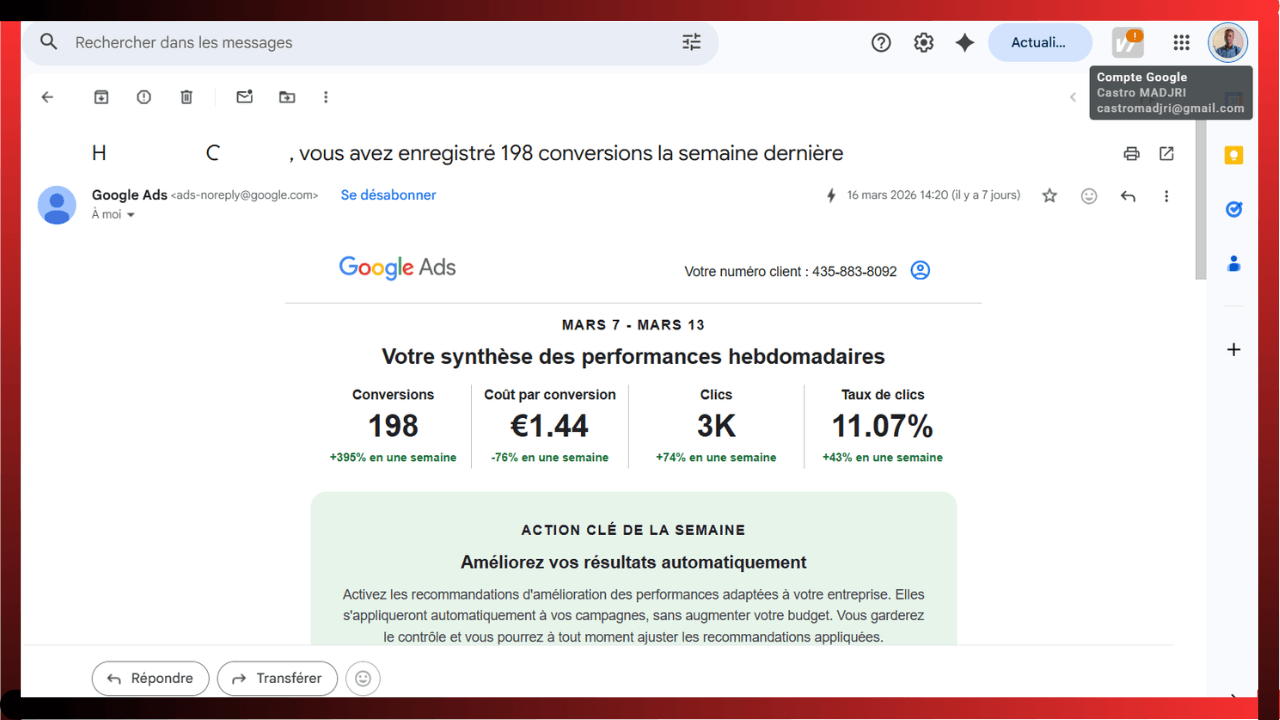Open Google Keep in the side panel
The width and height of the screenshot is (1280, 720).
1234,155
